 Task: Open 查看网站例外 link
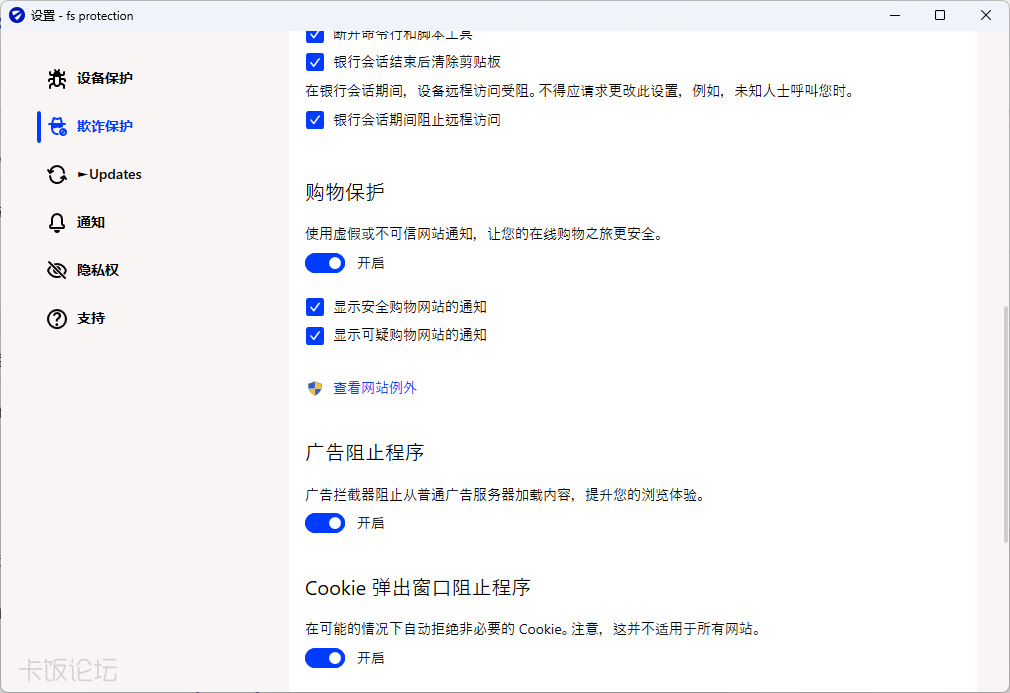375,388
